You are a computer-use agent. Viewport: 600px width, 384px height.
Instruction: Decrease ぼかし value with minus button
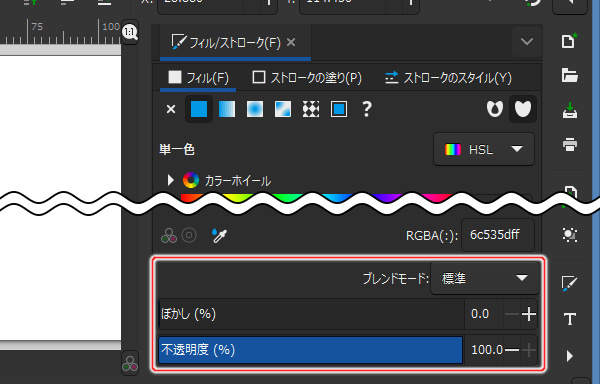512,314
